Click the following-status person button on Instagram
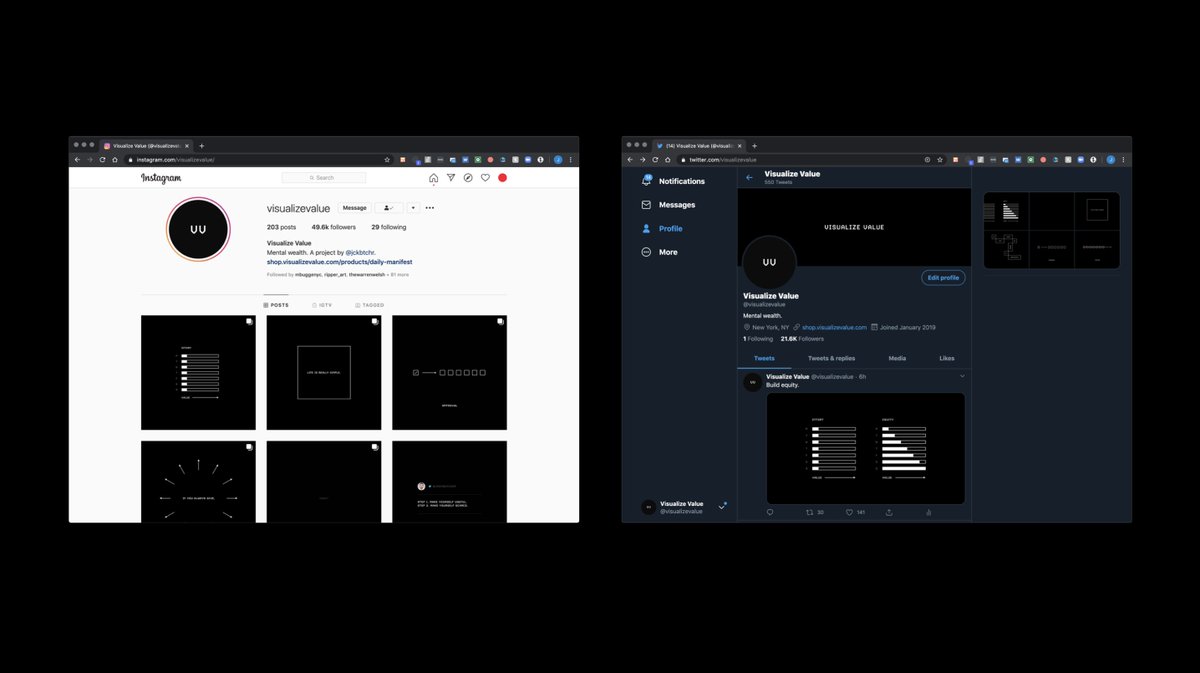The height and width of the screenshot is (673, 1200). coord(388,208)
